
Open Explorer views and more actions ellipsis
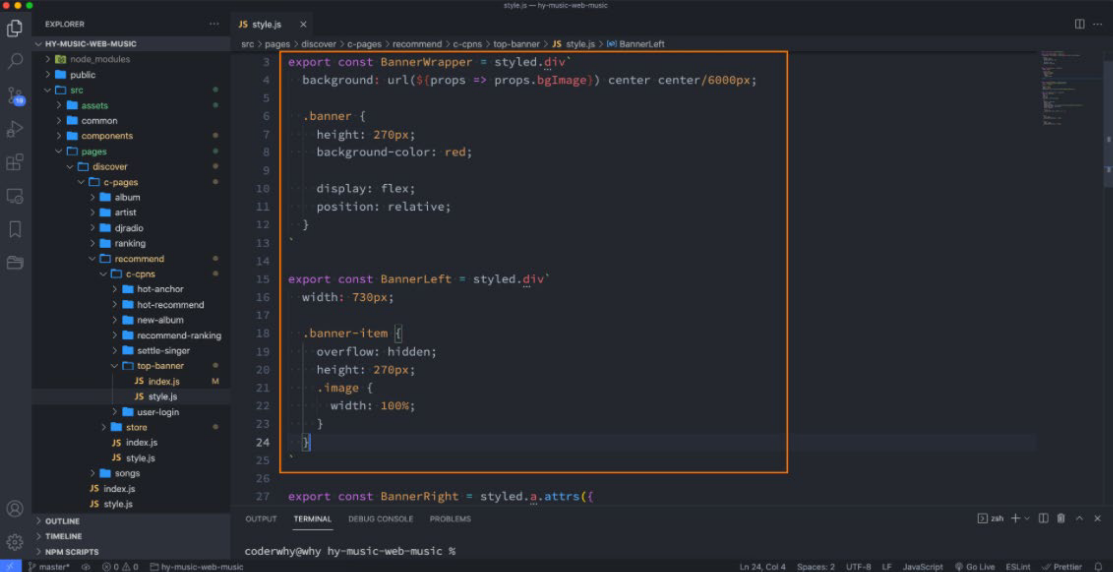click(214, 24)
